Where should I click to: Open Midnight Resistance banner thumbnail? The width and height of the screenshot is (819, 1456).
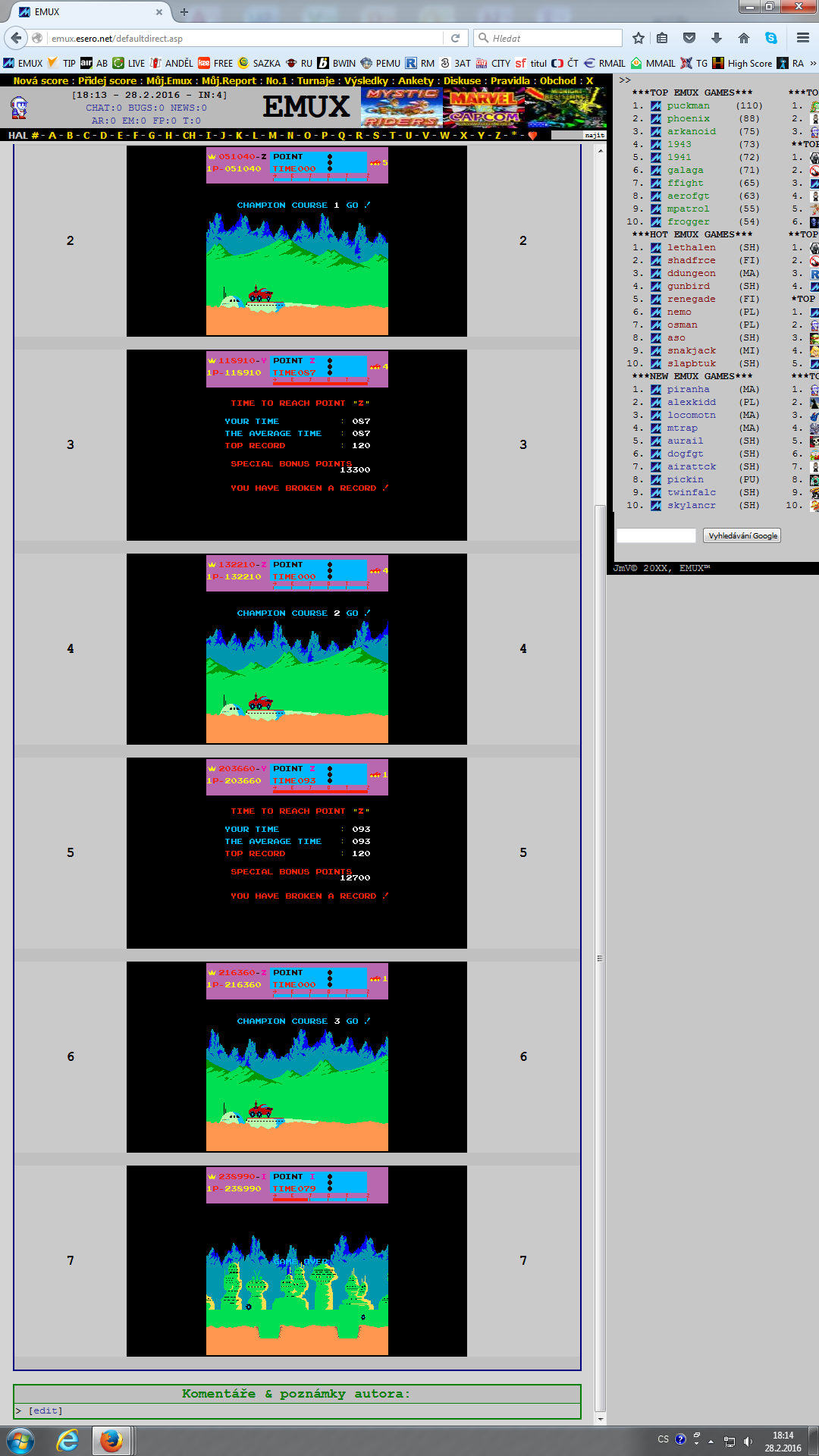(x=566, y=108)
